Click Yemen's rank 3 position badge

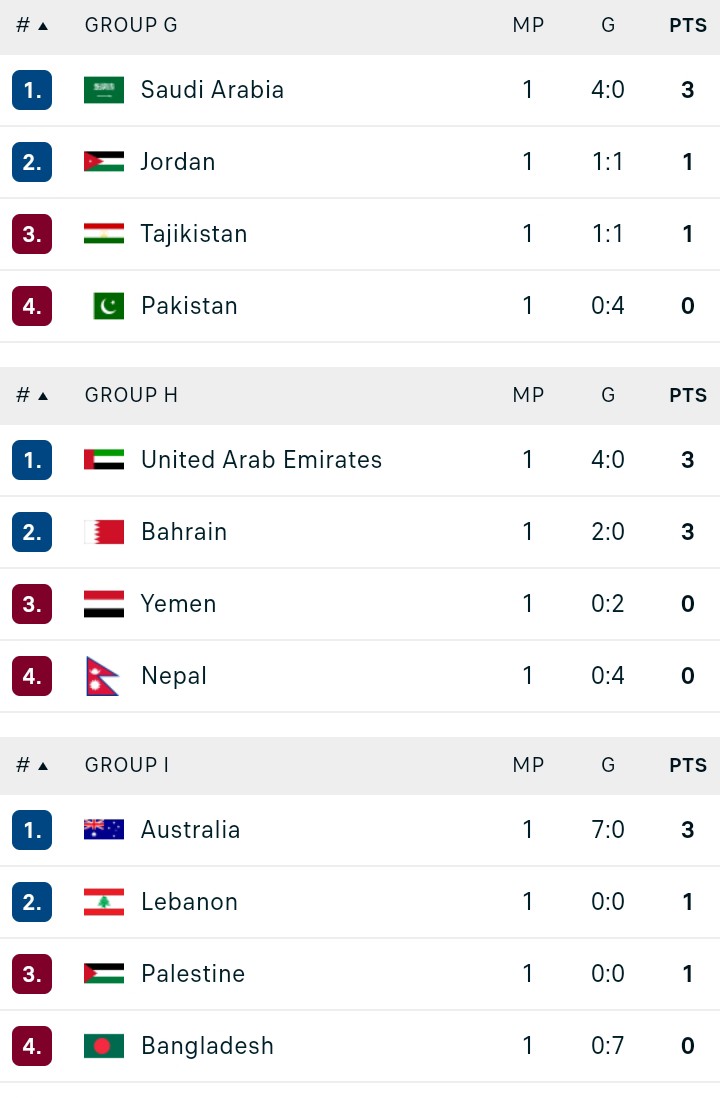32,604
